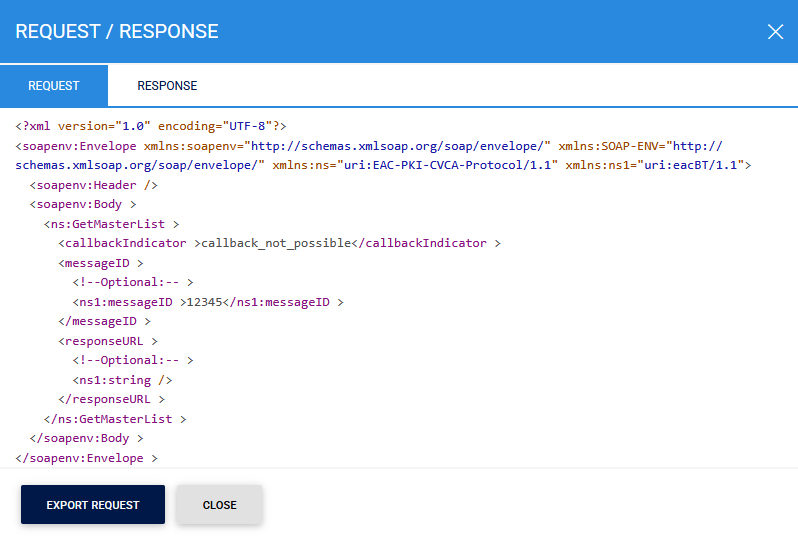
Task: Click the opening messageID tag
Action: 101,263
